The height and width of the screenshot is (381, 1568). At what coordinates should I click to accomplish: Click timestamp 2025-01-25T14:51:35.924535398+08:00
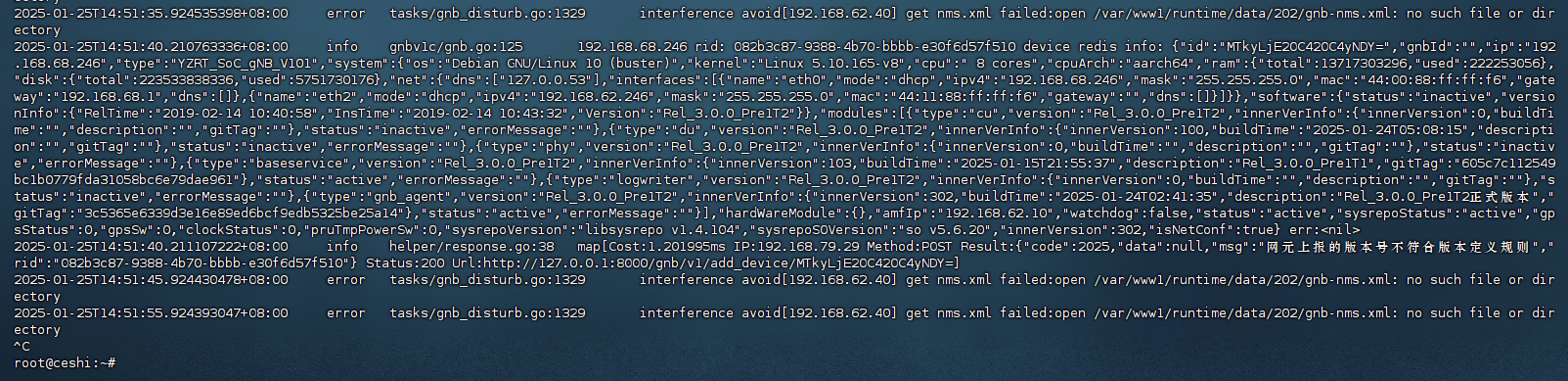pos(151,13)
